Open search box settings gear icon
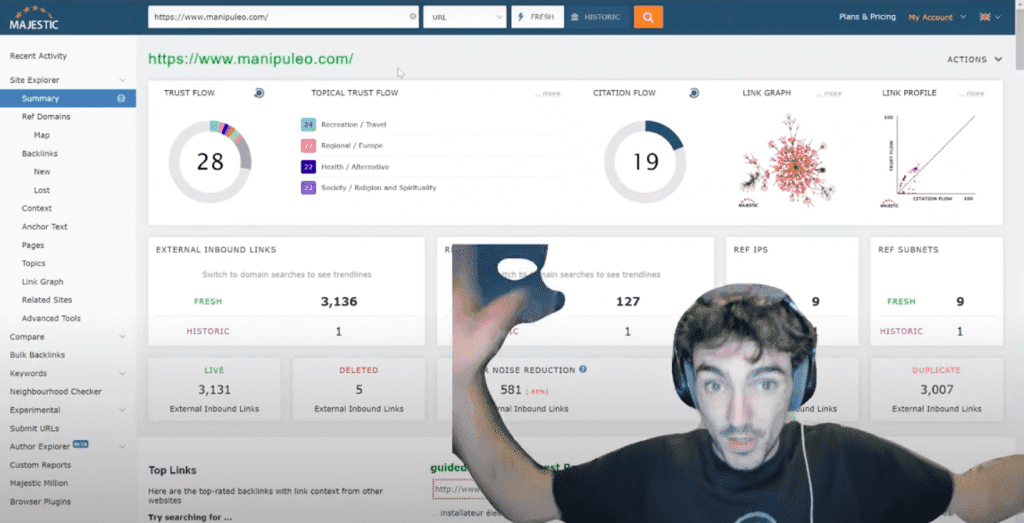The height and width of the screenshot is (523, 1024). (x=413, y=16)
